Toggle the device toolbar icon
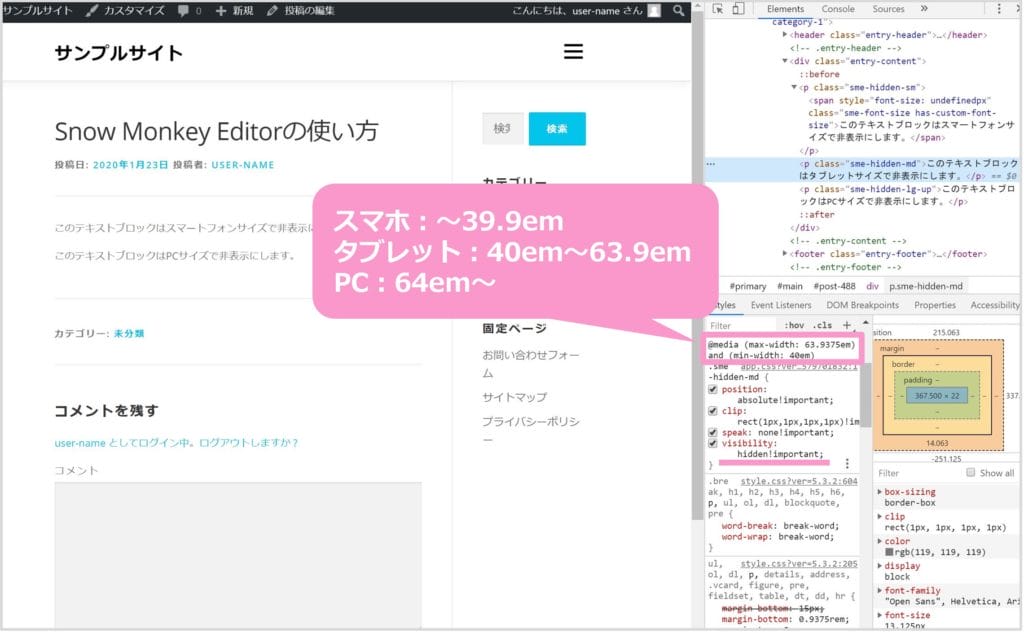This screenshot has height=633, width=1024. pyautogui.click(x=737, y=9)
